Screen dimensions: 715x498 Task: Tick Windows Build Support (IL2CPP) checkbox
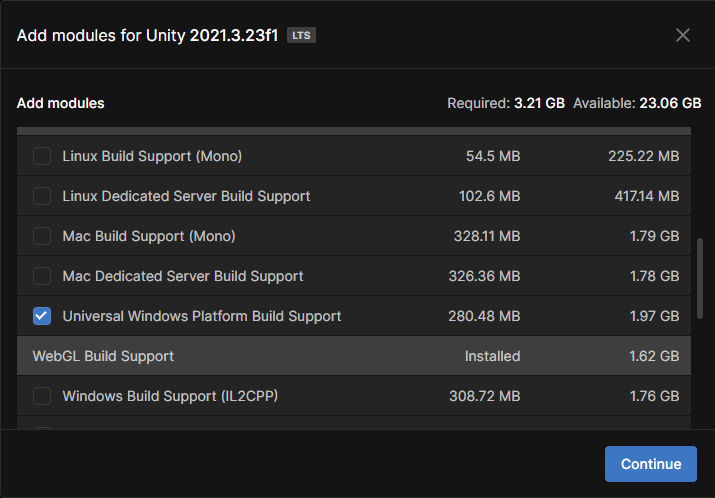tap(42, 396)
